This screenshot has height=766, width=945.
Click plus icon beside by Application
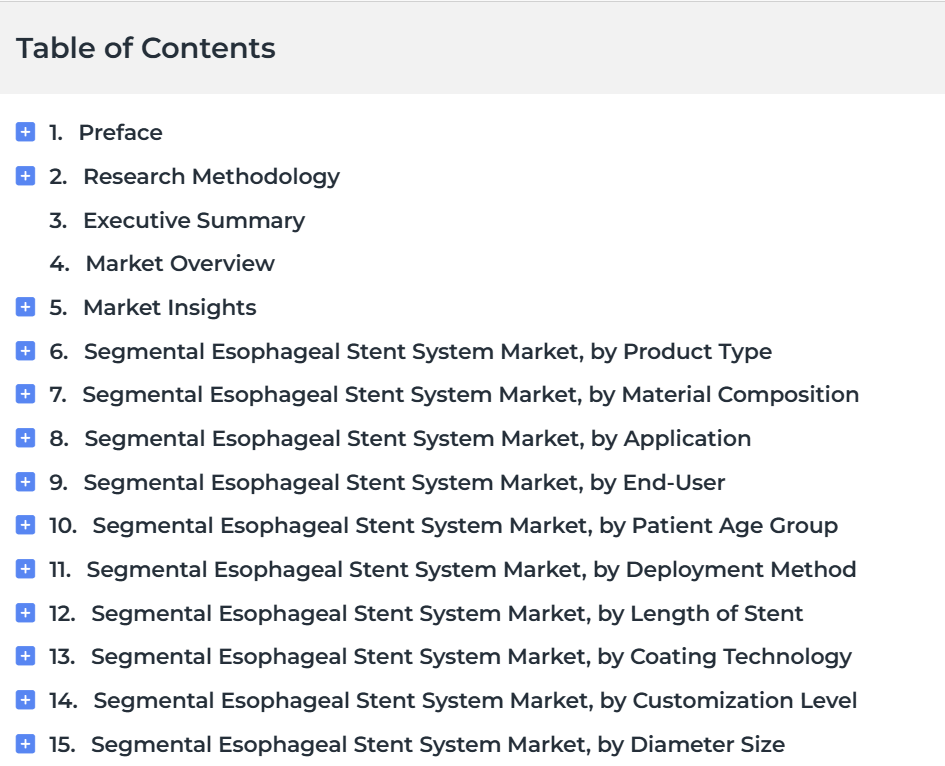[x=25, y=438]
